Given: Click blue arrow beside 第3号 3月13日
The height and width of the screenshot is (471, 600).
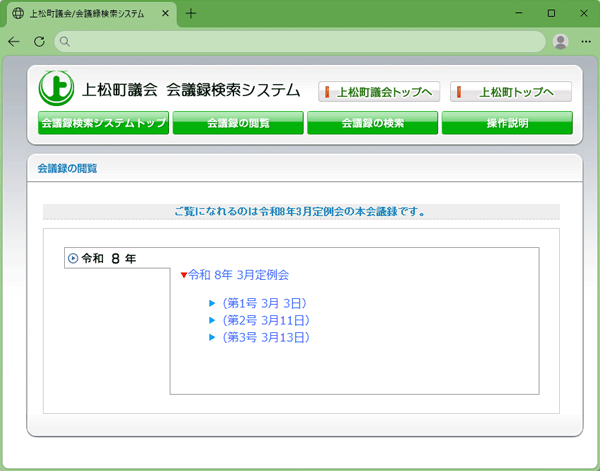Looking at the screenshot, I should coord(212,337).
